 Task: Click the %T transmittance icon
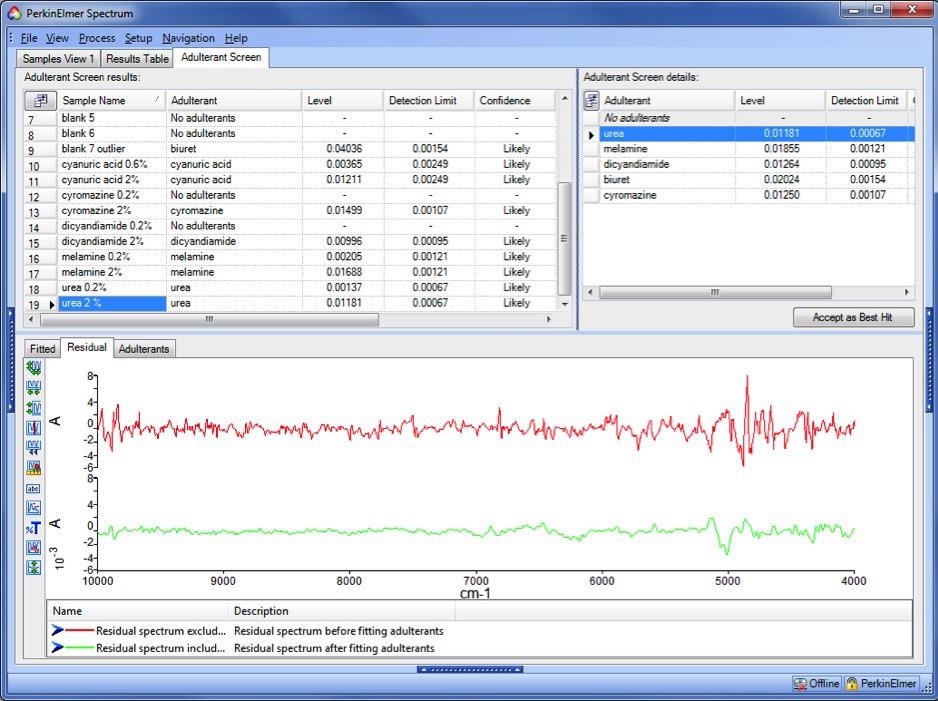coord(34,528)
